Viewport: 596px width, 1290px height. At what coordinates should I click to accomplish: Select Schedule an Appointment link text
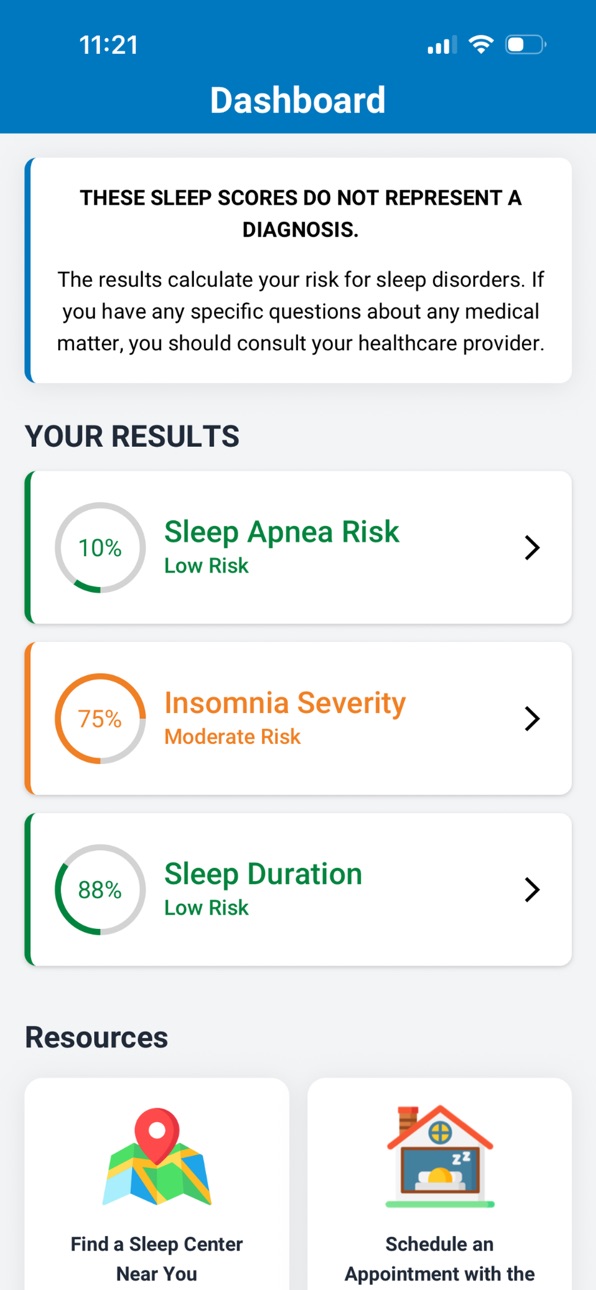click(440, 1259)
